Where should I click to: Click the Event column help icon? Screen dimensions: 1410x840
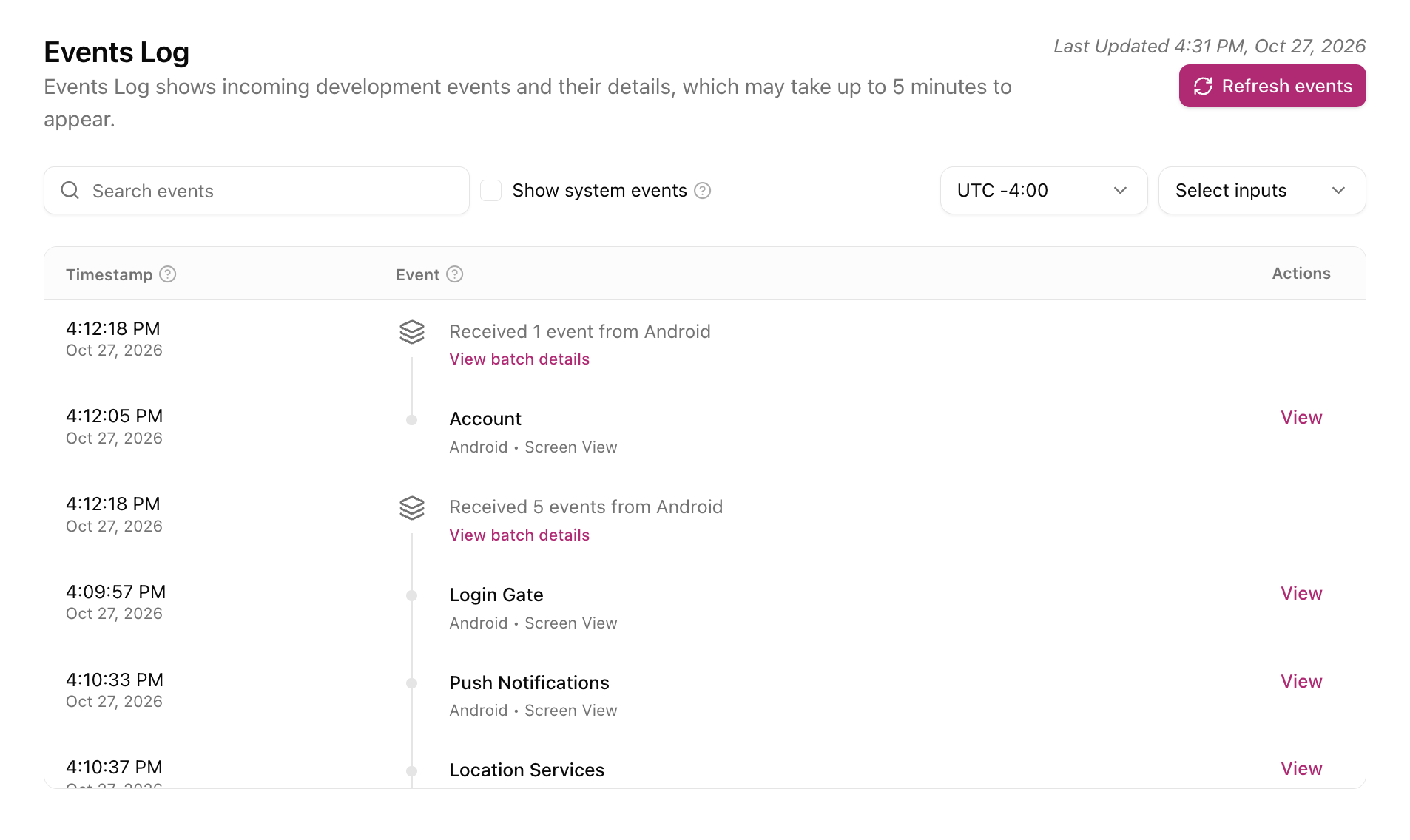455,274
